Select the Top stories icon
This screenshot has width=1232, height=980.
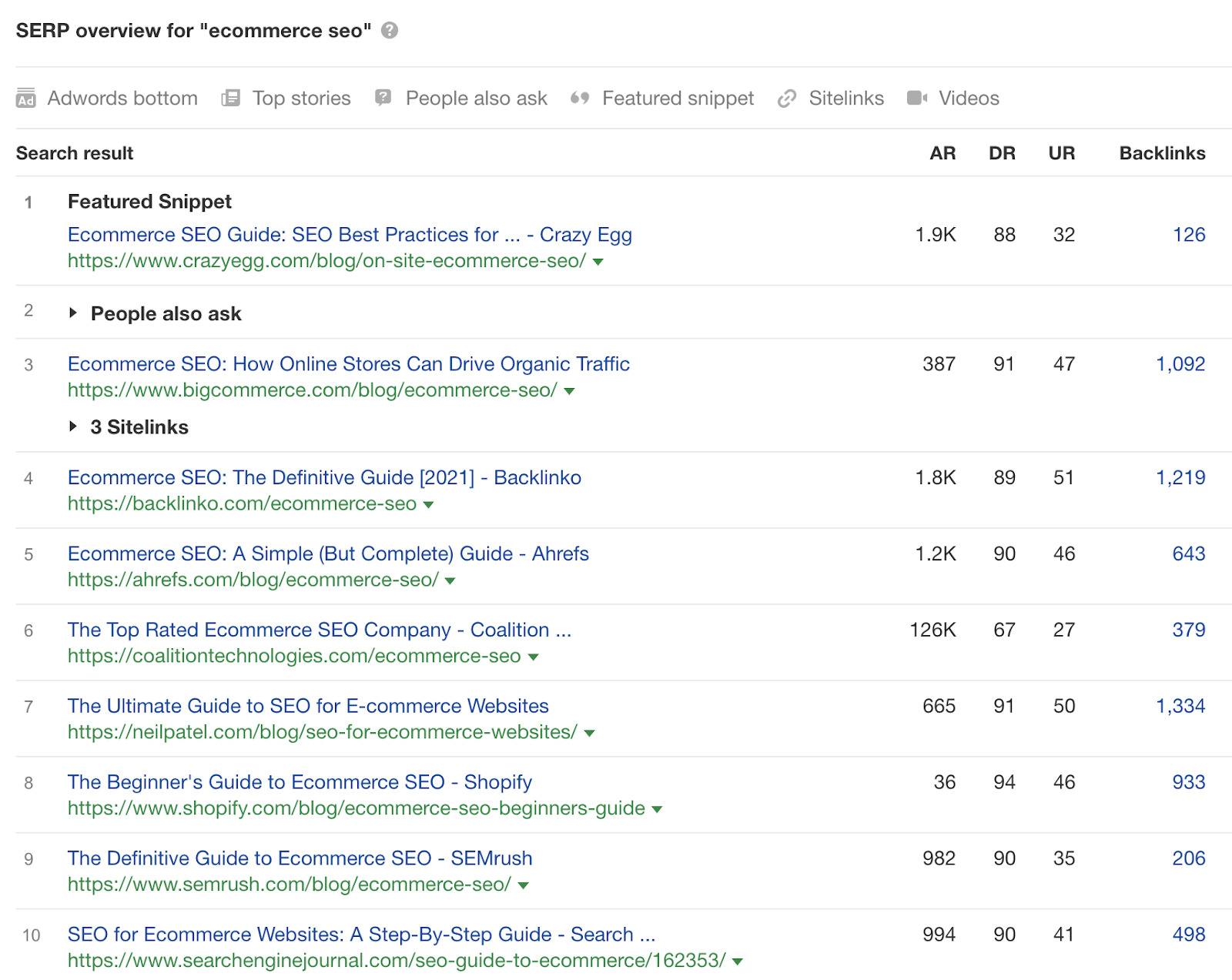coord(229,98)
